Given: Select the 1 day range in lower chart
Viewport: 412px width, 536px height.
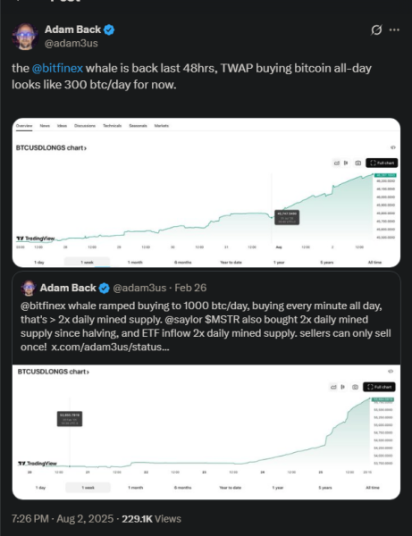Looking at the screenshot, I should pos(41,487).
